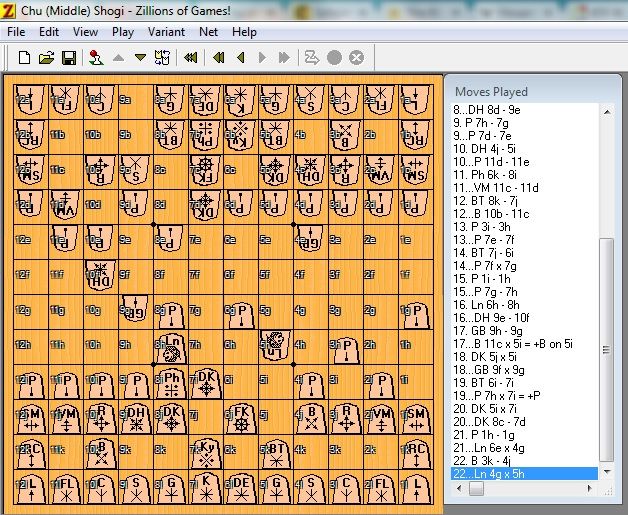Click empty board square 7g
This screenshot has height=515, width=628.
click(x=206, y=311)
